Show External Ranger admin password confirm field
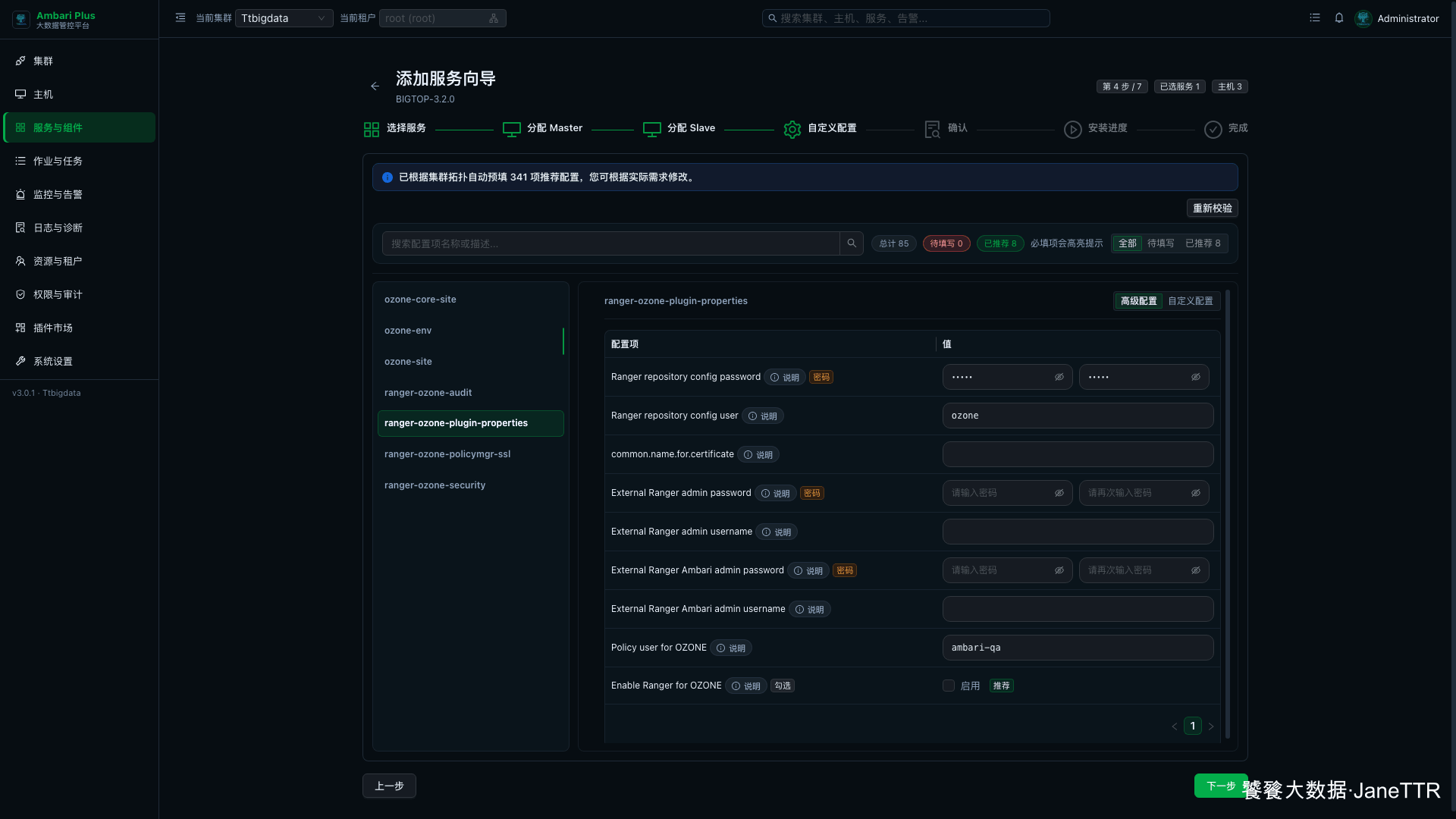Viewport: 1456px width, 819px height. point(1196,493)
